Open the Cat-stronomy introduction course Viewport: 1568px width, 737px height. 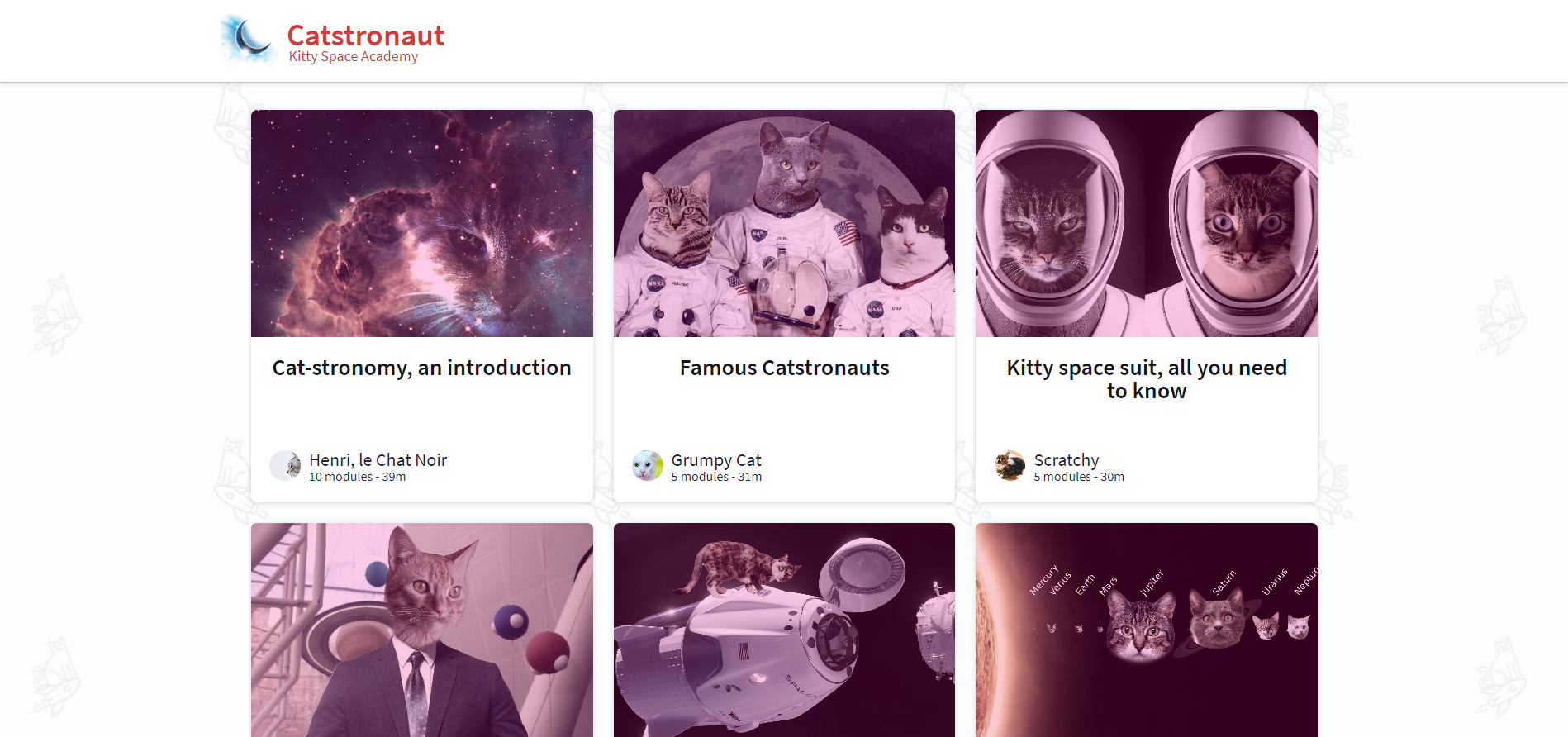point(421,368)
